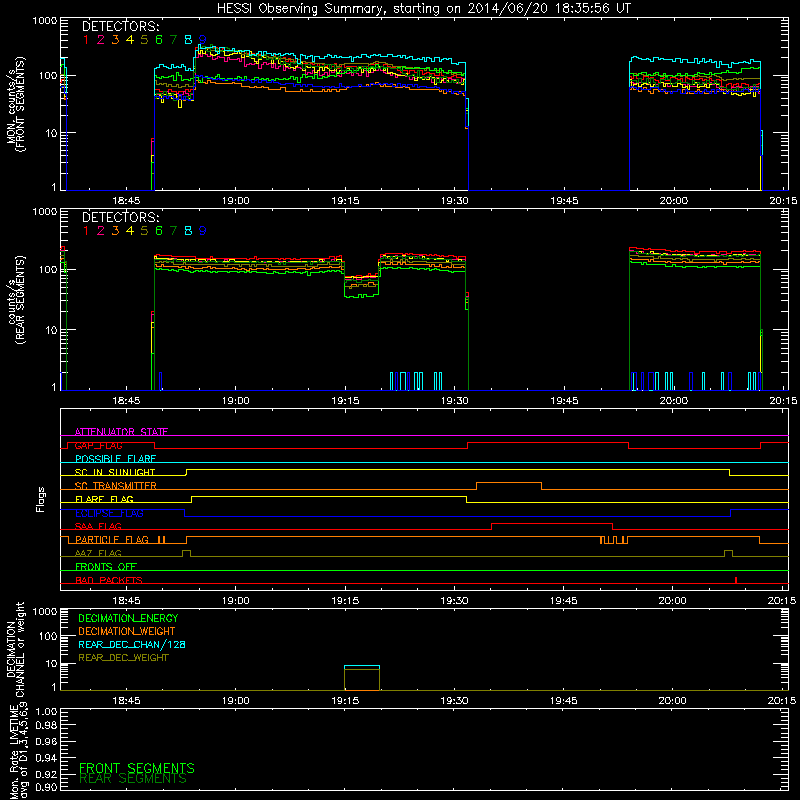
Task: Click the MON. counts/s (FRONT SEGMENTS) axis title
Action: point(15,104)
